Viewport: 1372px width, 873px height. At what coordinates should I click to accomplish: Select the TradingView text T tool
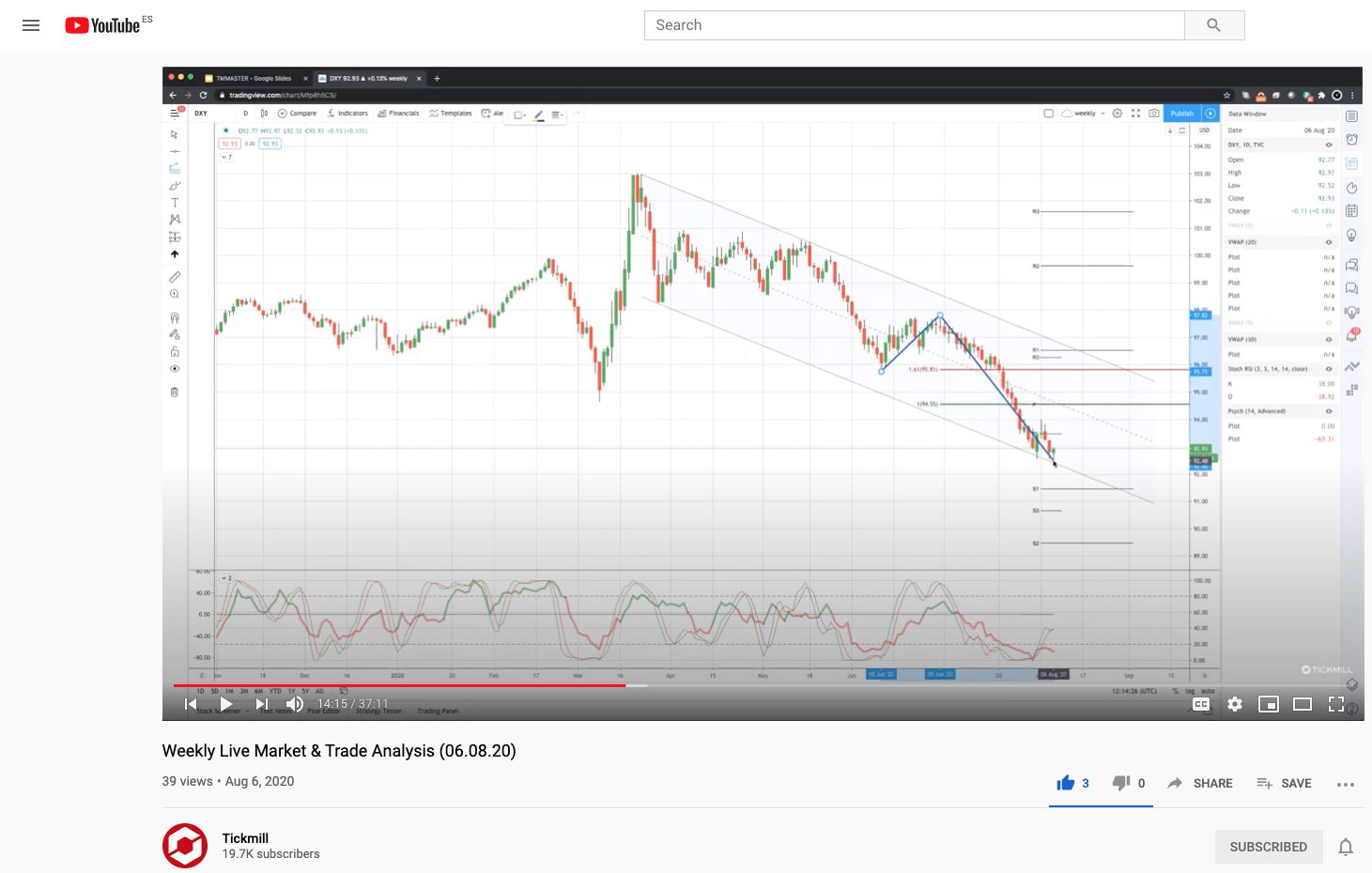tap(175, 203)
